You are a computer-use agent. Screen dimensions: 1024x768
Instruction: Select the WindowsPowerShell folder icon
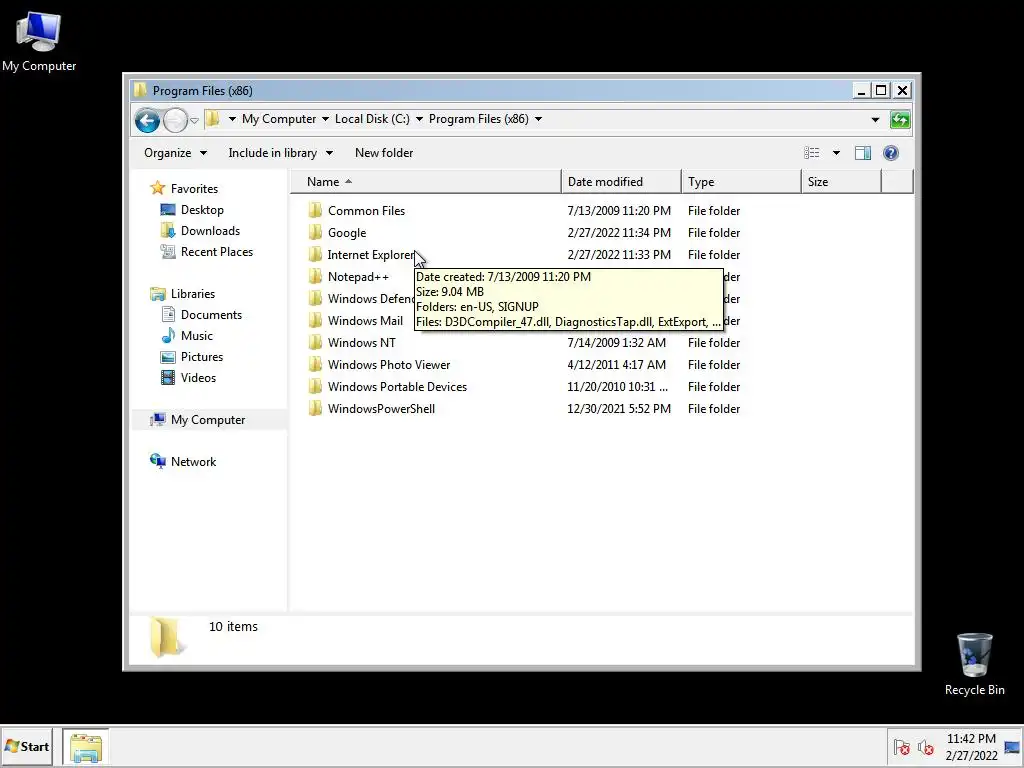[315, 408]
